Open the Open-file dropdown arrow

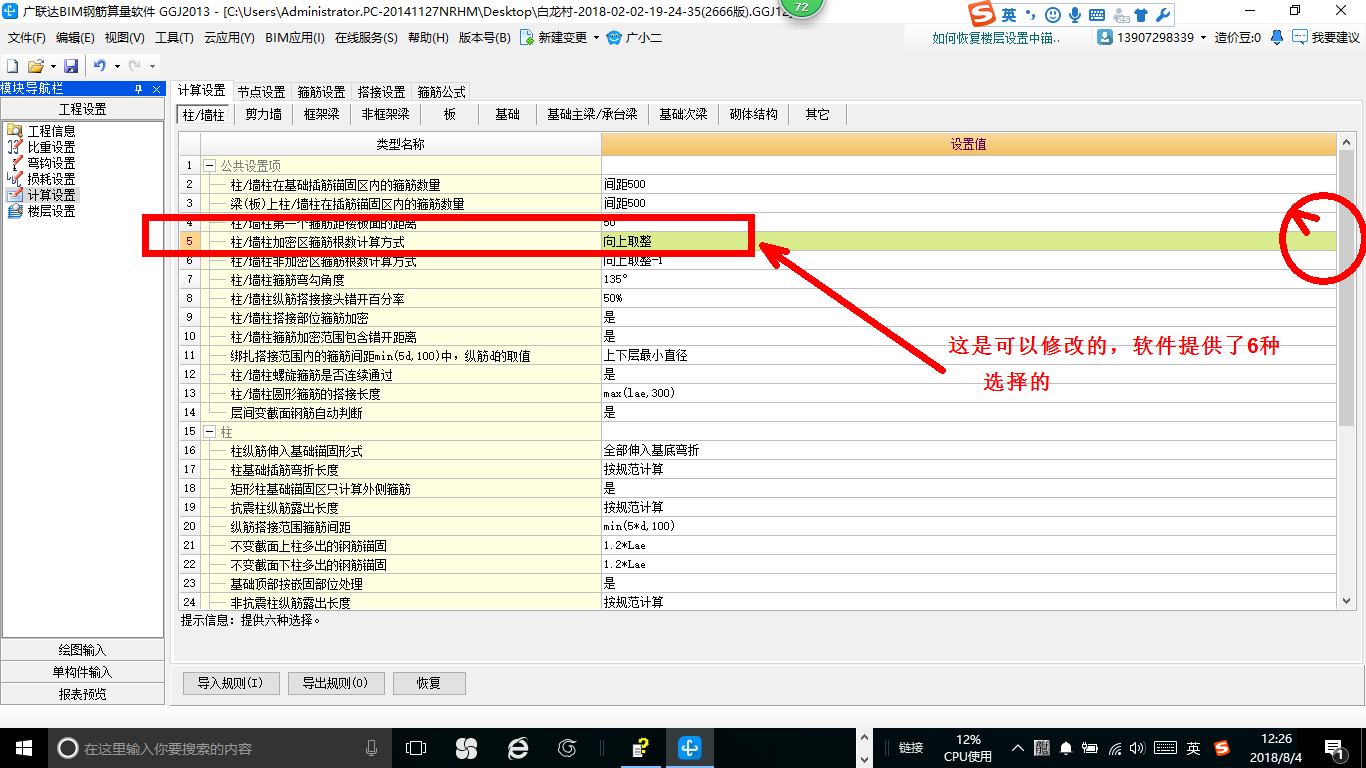[x=52, y=66]
